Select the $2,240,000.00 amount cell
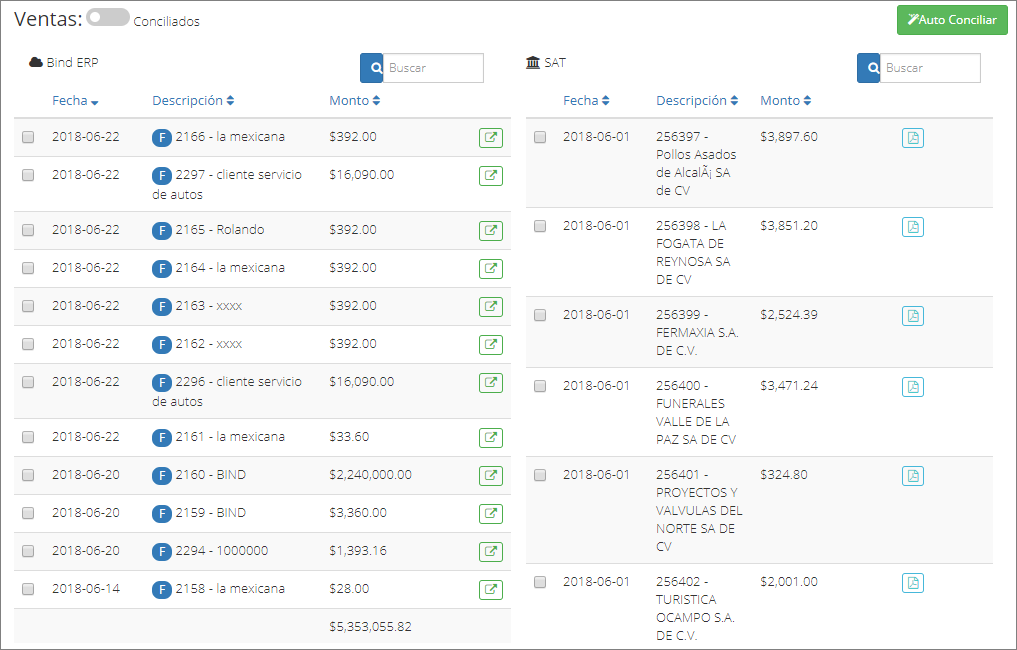 (370, 475)
